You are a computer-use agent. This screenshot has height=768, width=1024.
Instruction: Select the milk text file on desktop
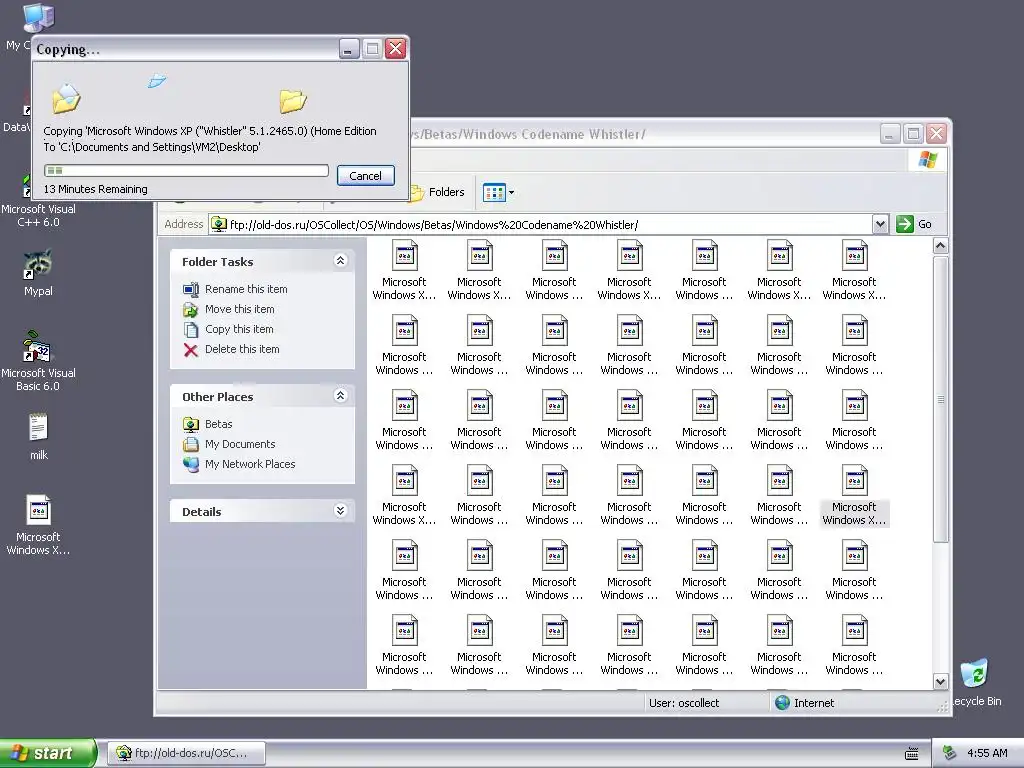[x=39, y=436]
